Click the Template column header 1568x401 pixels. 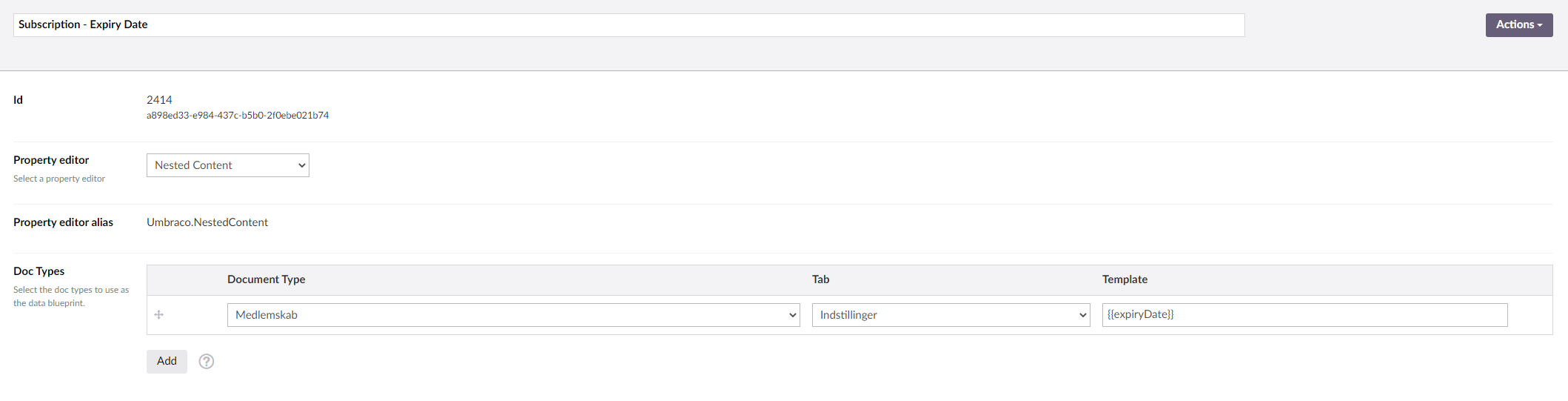tap(1125, 279)
